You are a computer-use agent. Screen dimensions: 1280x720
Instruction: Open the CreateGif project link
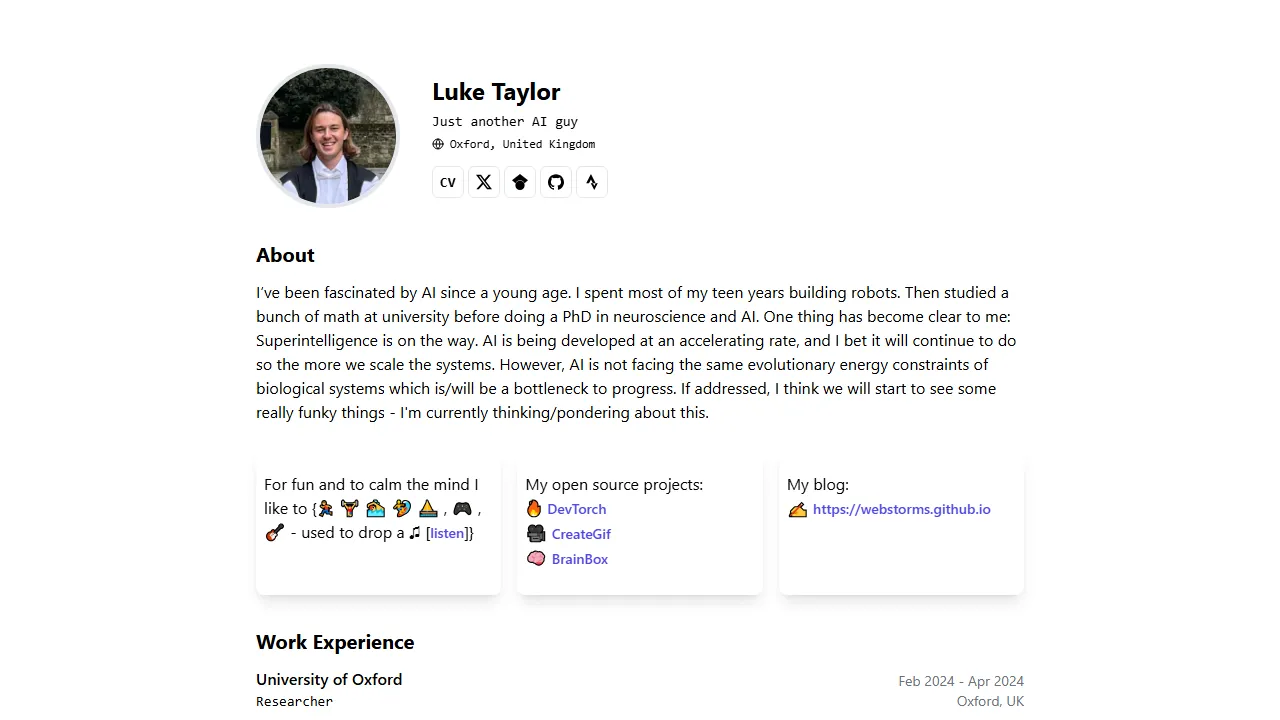(x=581, y=534)
